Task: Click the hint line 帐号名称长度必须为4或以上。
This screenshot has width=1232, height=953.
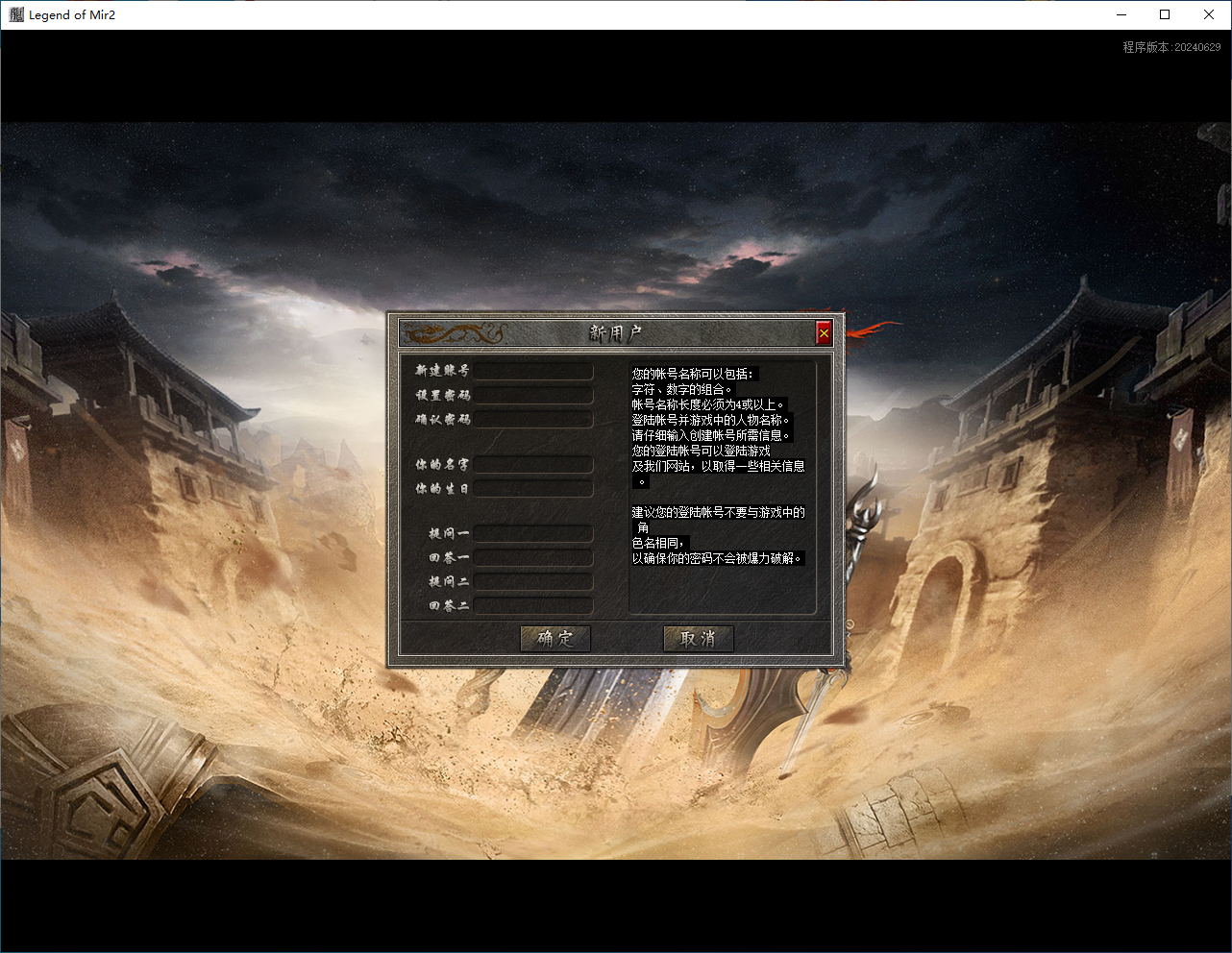Action: pyautogui.click(x=709, y=404)
